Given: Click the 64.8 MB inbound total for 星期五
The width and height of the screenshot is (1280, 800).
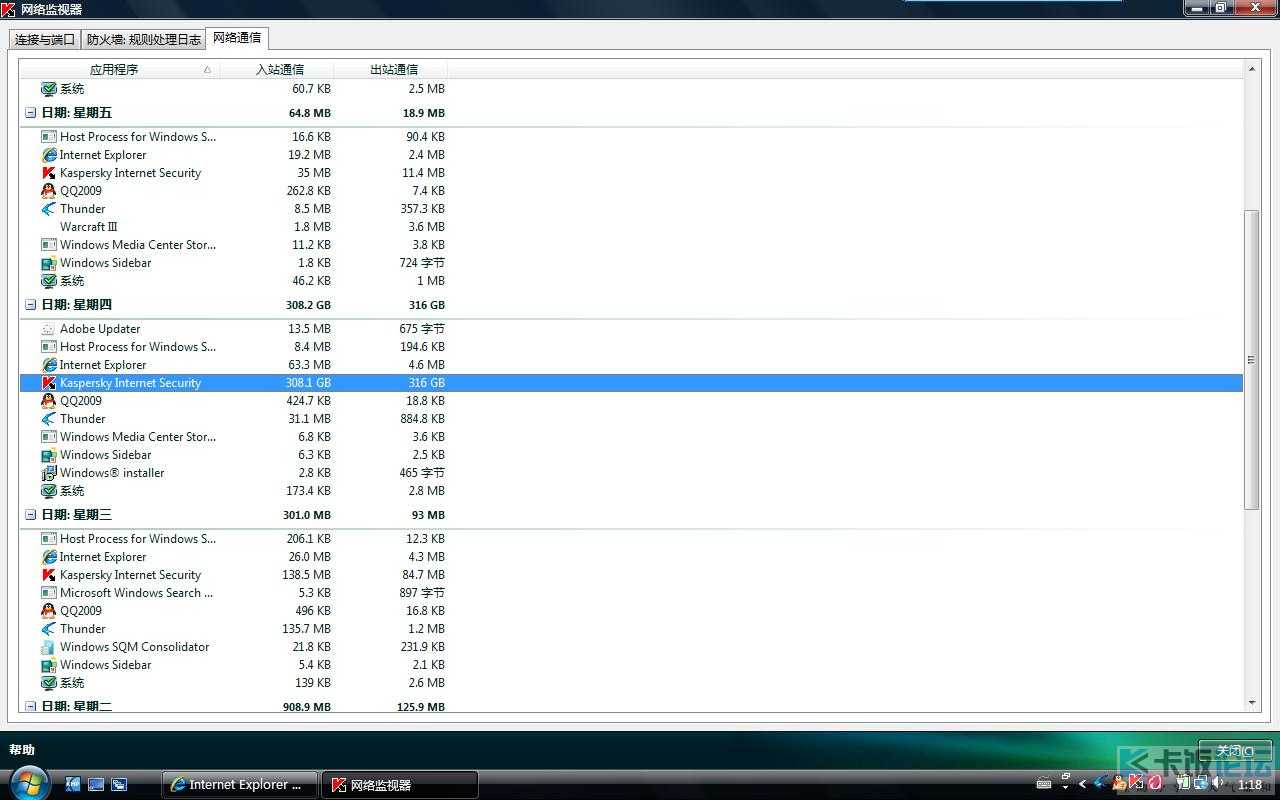Looking at the screenshot, I should 310,113.
